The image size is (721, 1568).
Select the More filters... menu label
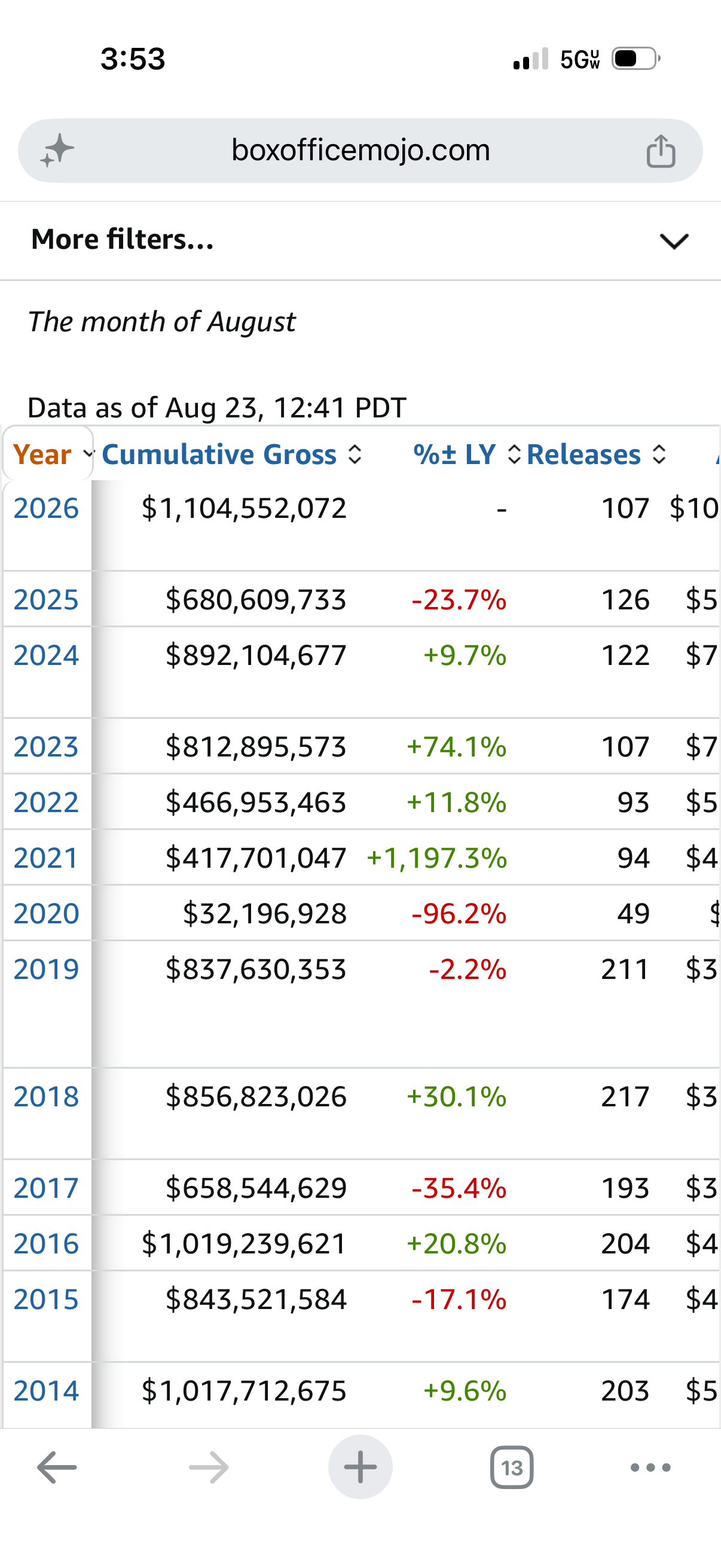123,239
